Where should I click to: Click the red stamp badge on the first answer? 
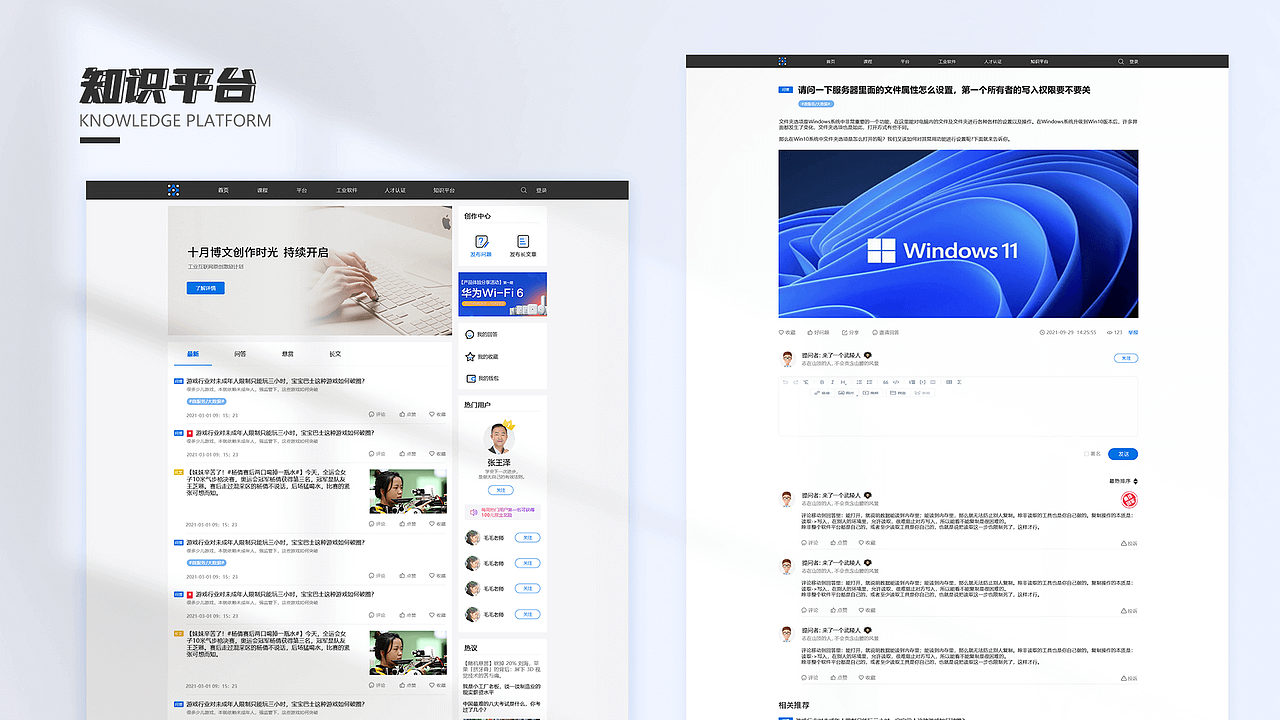coord(1130,499)
